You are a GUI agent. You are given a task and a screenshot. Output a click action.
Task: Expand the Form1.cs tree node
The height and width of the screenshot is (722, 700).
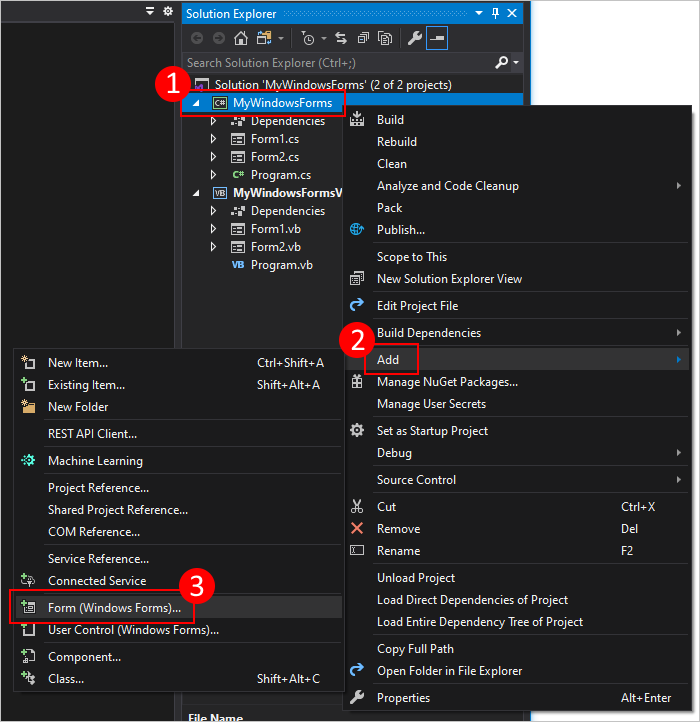click(213, 139)
